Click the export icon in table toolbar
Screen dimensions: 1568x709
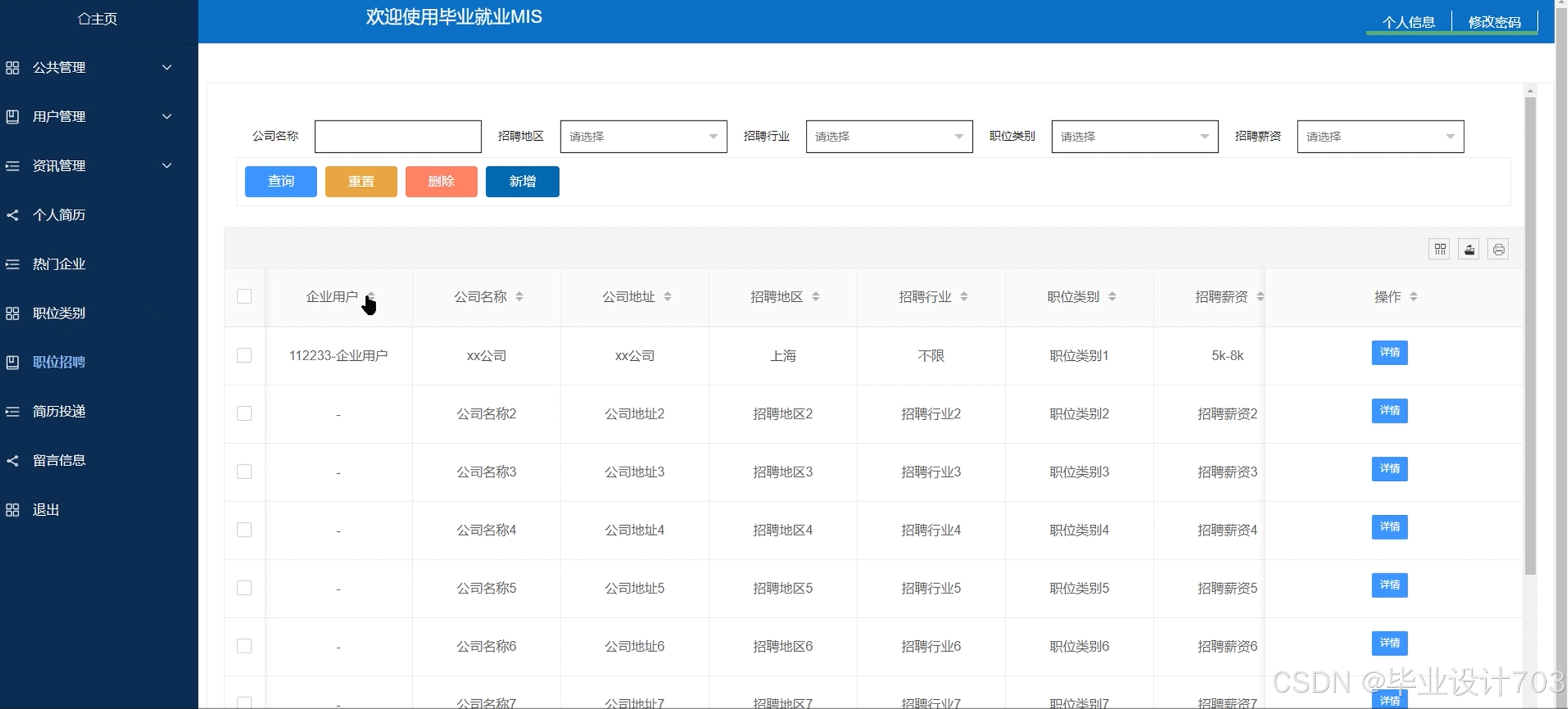click(x=1468, y=249)
